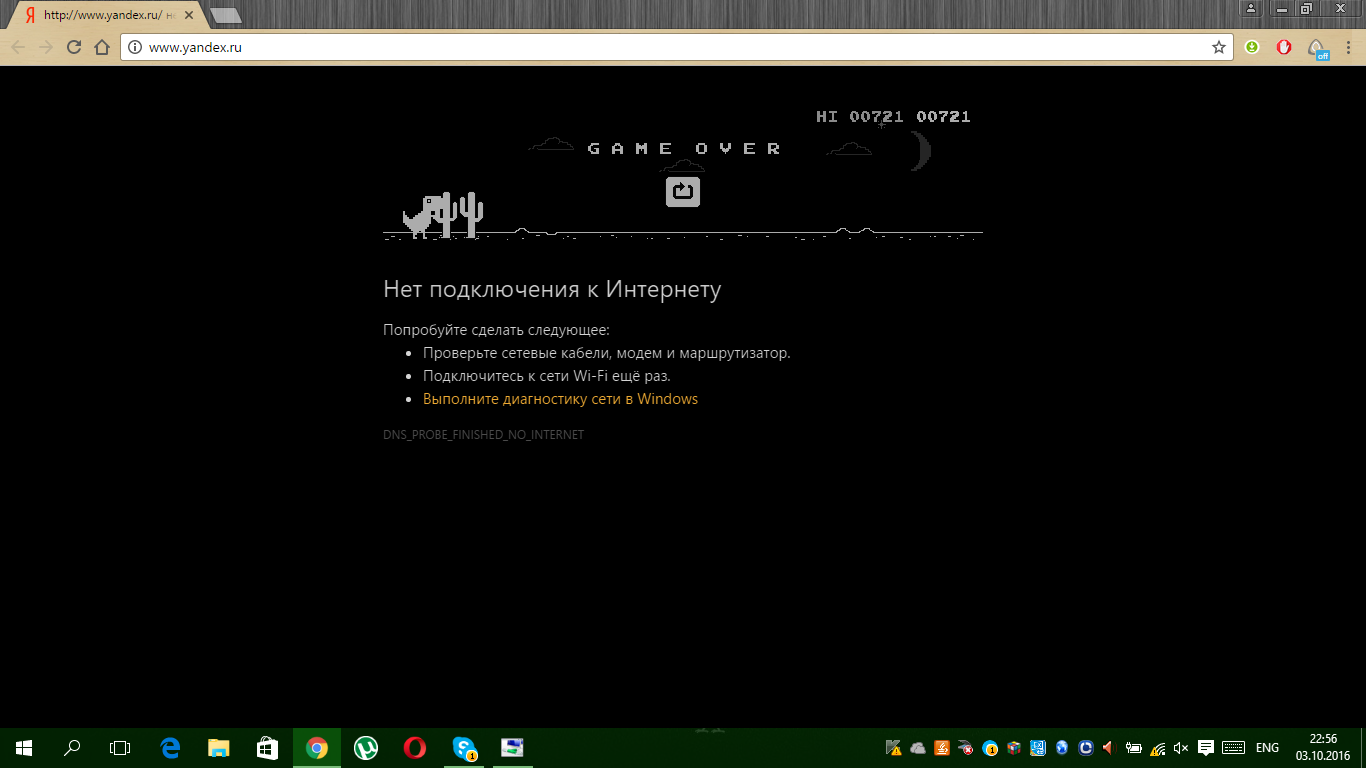This screenshot has width=1366, height=768.
Task: Click the back navigation arrow
Action: [x=18, y=47]
